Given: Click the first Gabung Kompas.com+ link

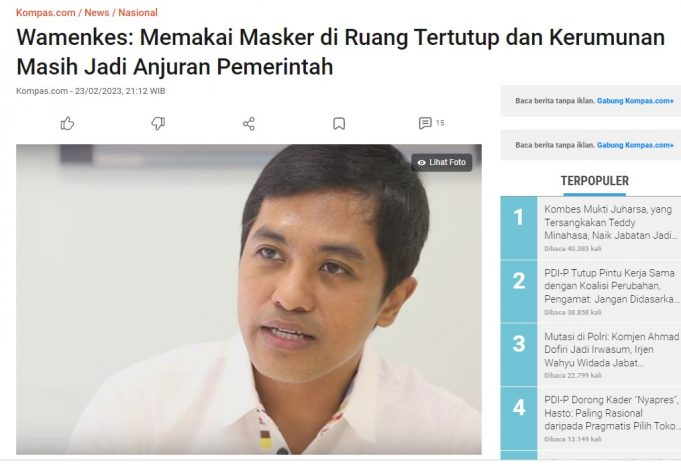Looking at the screenshot, I should click(635, 101).
